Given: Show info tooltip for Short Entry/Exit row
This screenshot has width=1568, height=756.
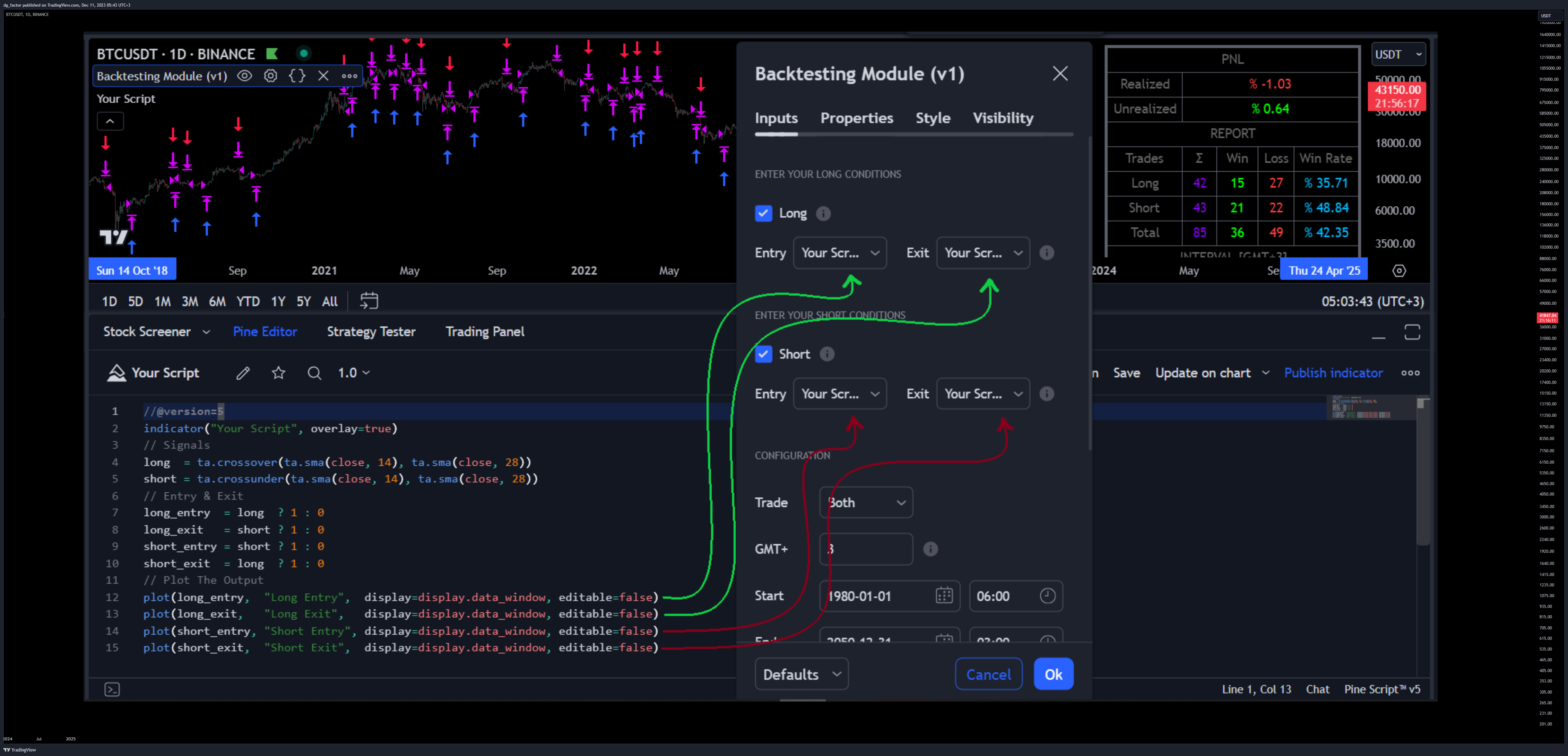Looking at the screenshot, I should [1046, 394].
